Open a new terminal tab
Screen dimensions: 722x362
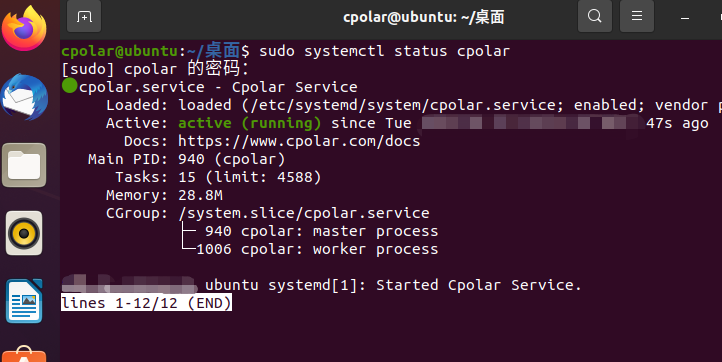pos(84,17)
